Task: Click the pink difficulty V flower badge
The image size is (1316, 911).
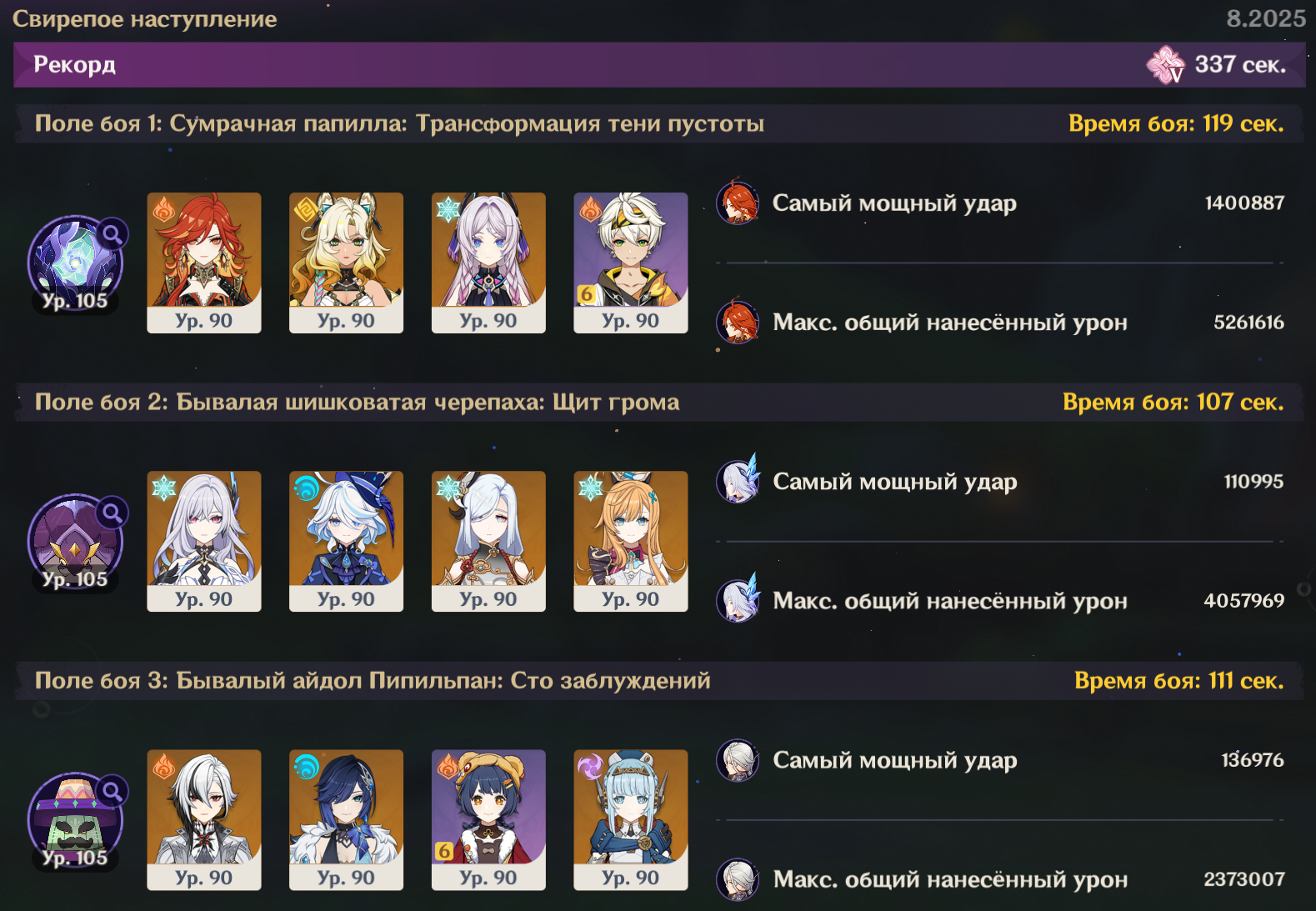Action: point(1166,65)
